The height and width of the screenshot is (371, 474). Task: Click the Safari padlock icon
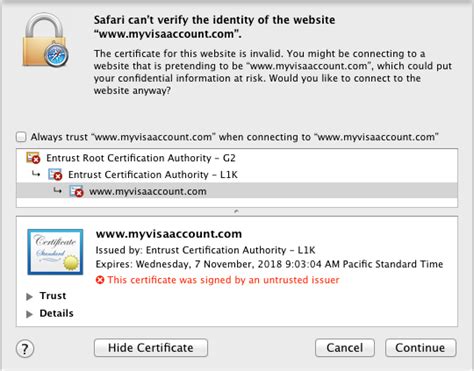pyautogui.click(x=45, y=40)
